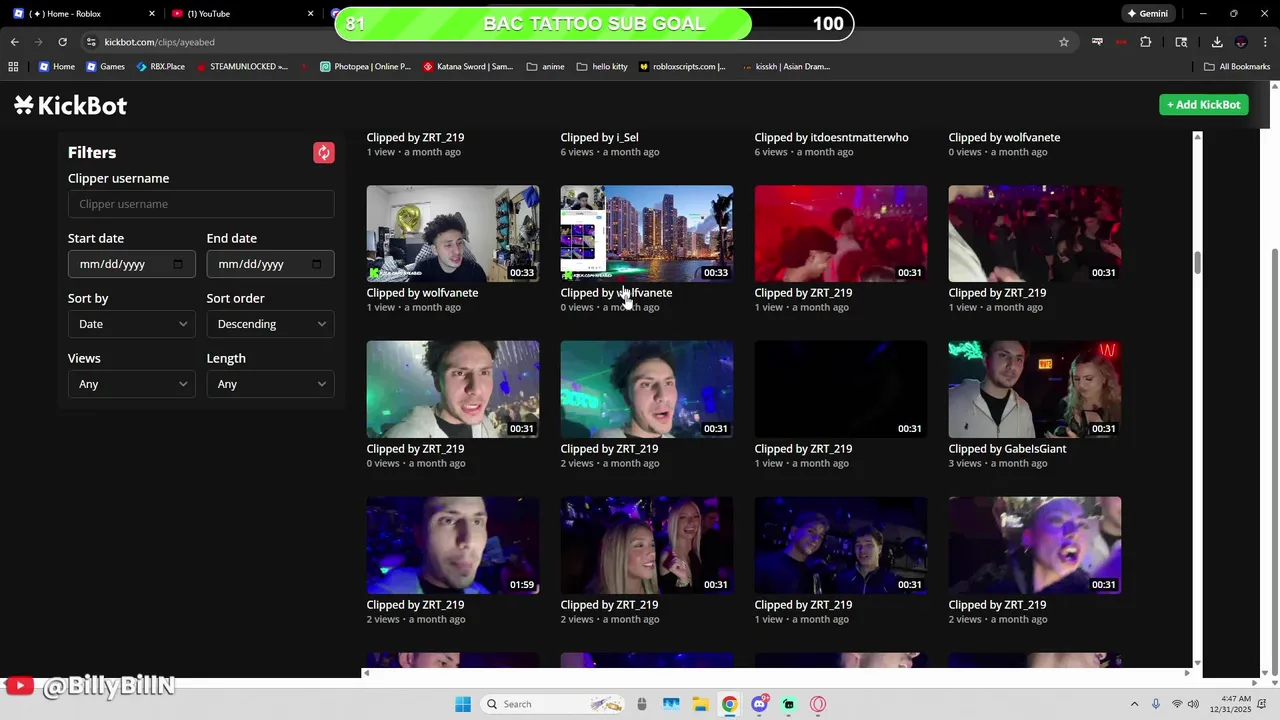
Task: Open the Chrome downloads icon
Action: coord(1217,42)
